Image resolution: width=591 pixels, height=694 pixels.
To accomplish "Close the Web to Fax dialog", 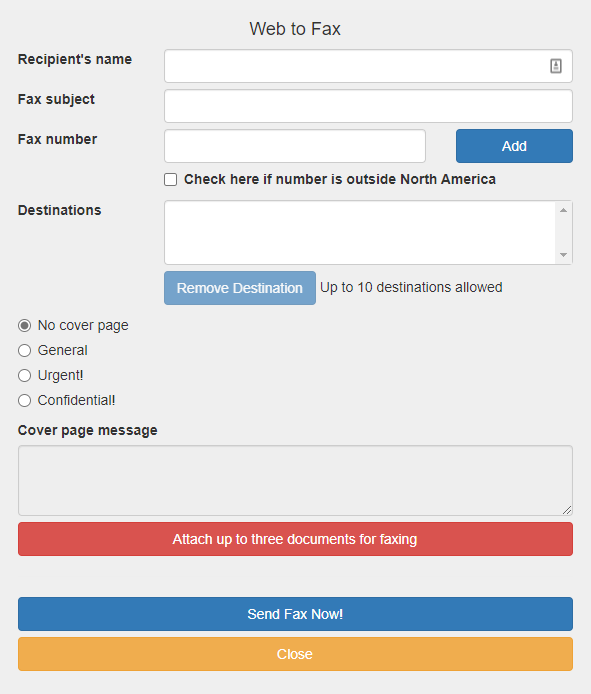I will coord(295,654).
